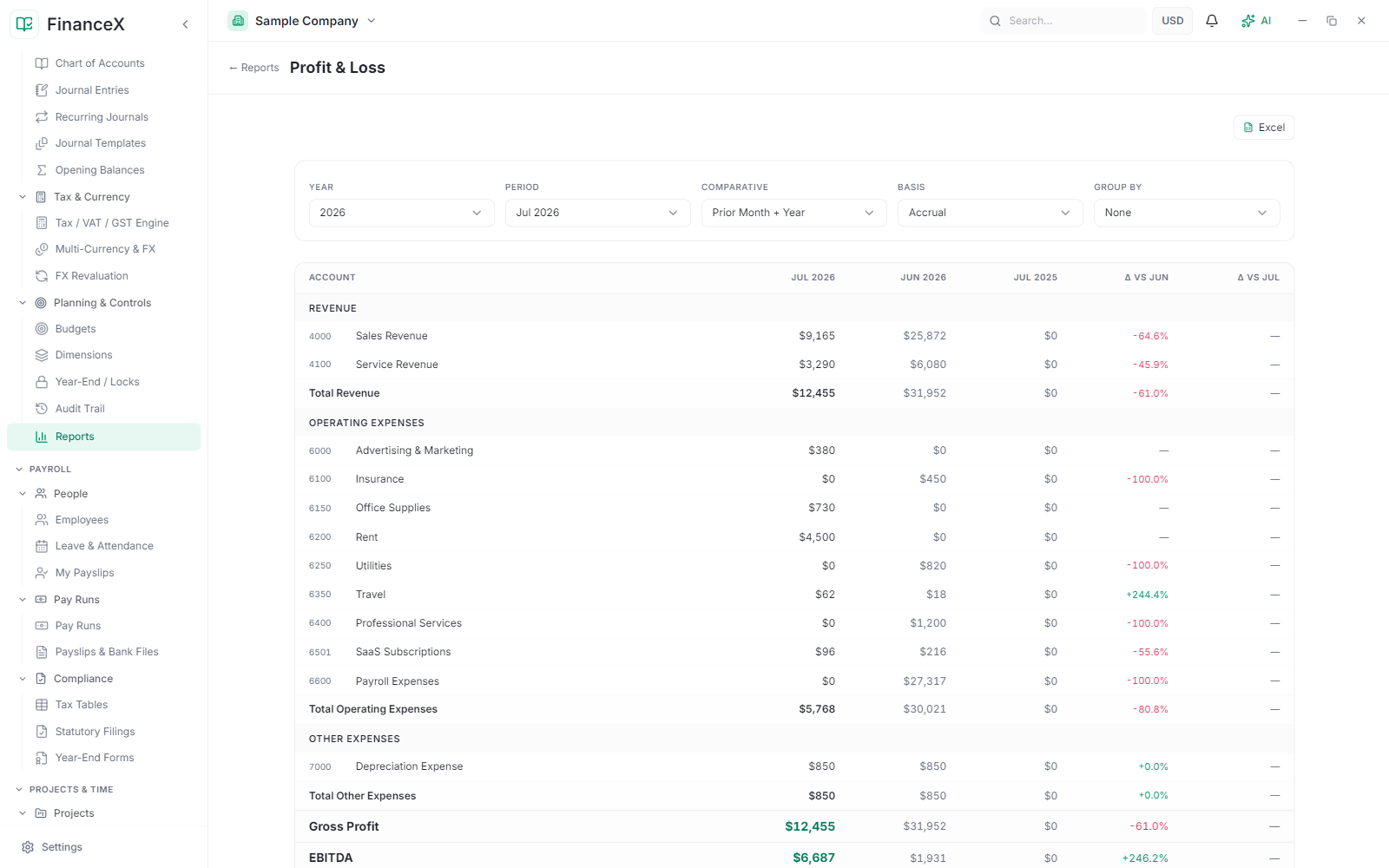Export report with the Excel button
This screenshot has height=868, width=1389.
(1264, 128)
